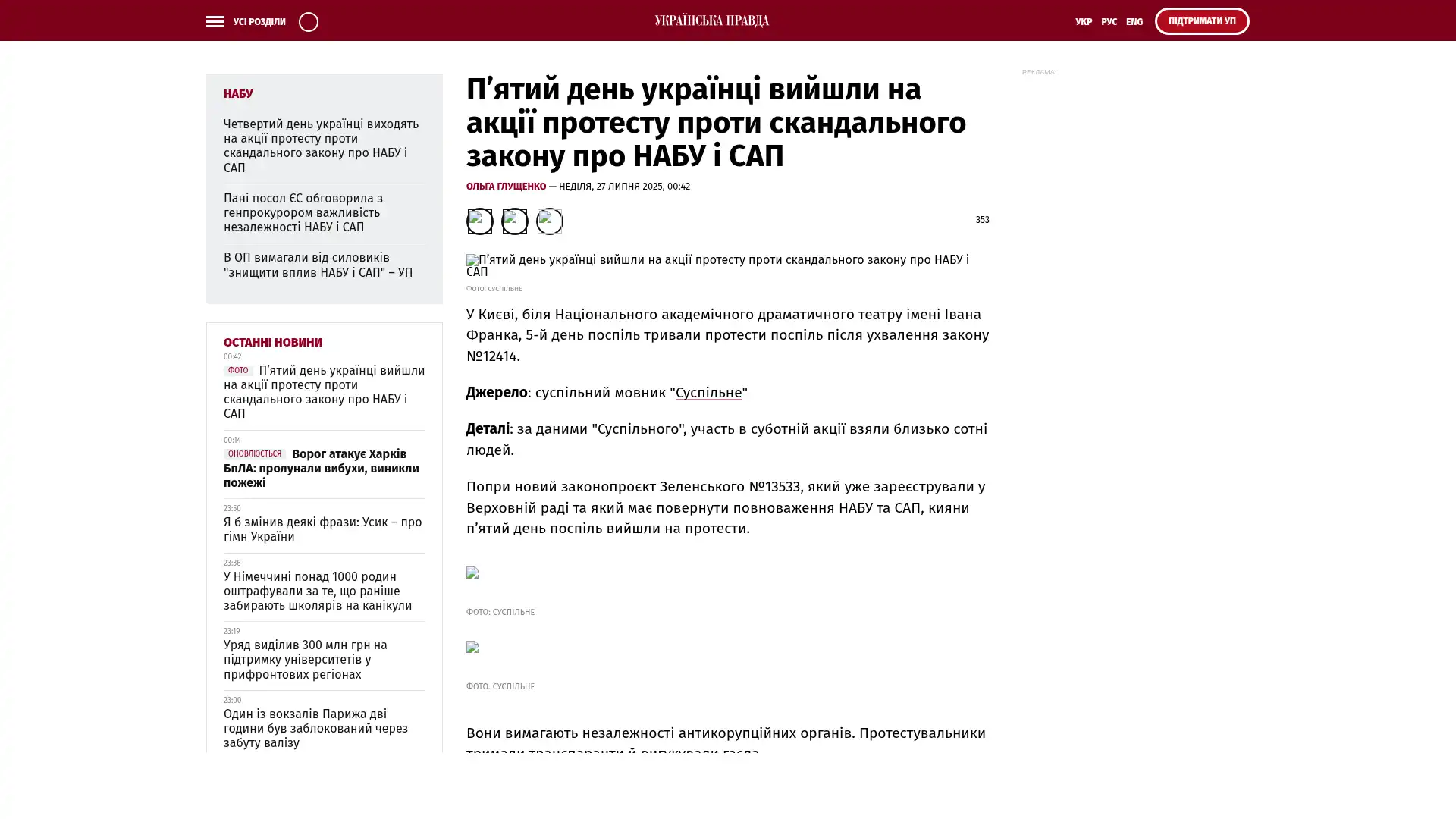Screen dimensions: 1456x819
Task: Open УСІ РОЗДІЛИ sections menu
Action: (x=259, y=22)
